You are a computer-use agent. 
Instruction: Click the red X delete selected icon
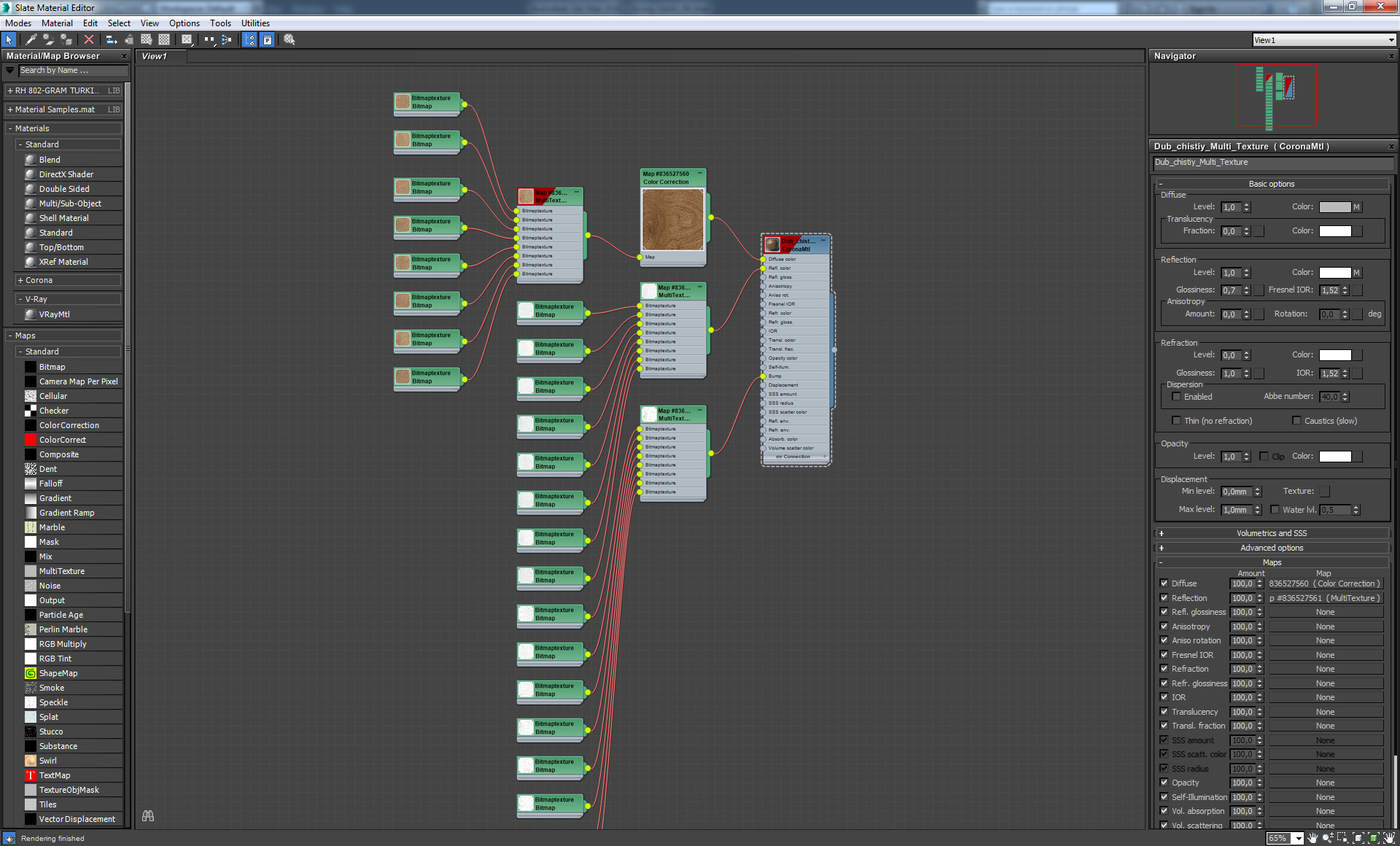click(x=89, y=40)
